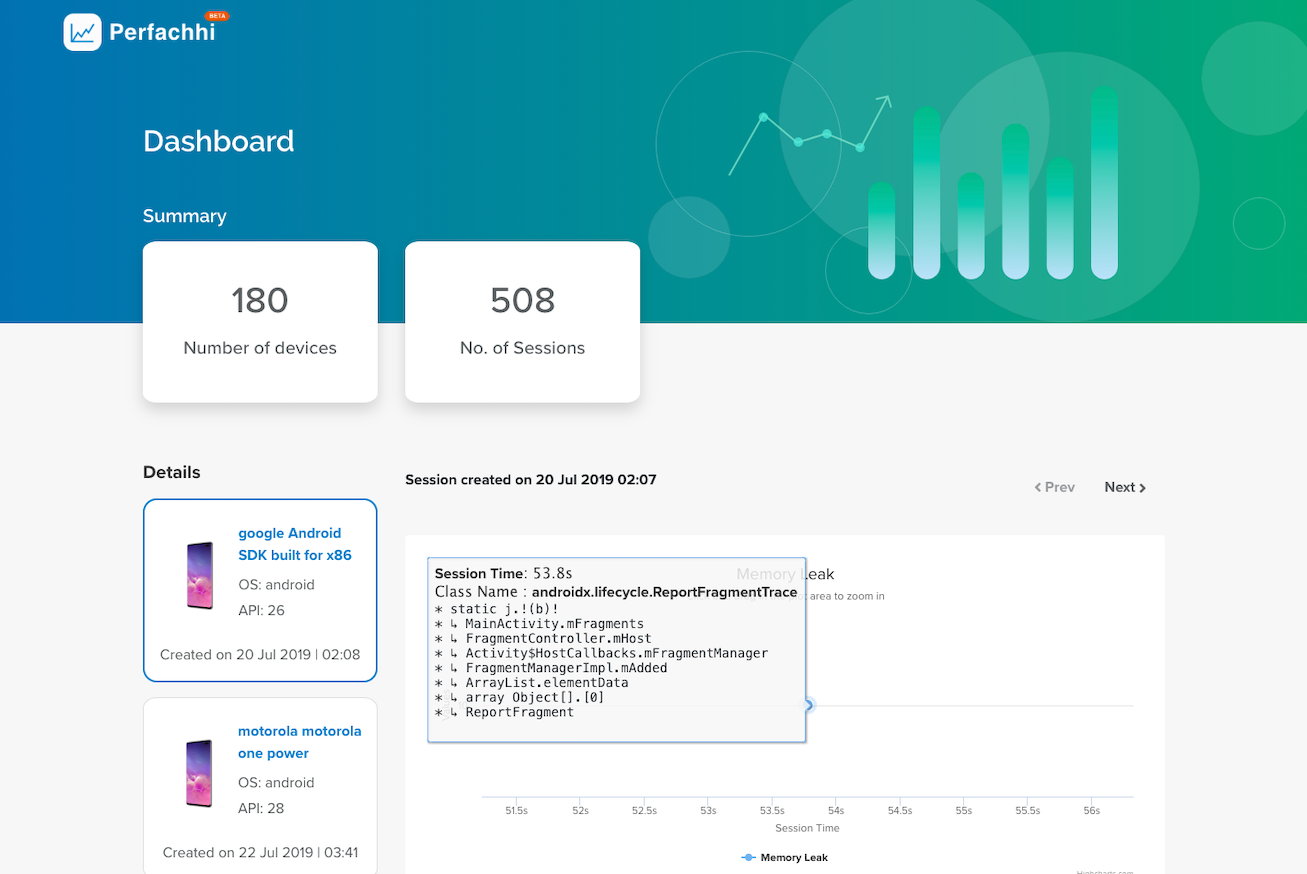Click the Perfachhi brand name
1307x874 pixels.
[x=162, y=32]
